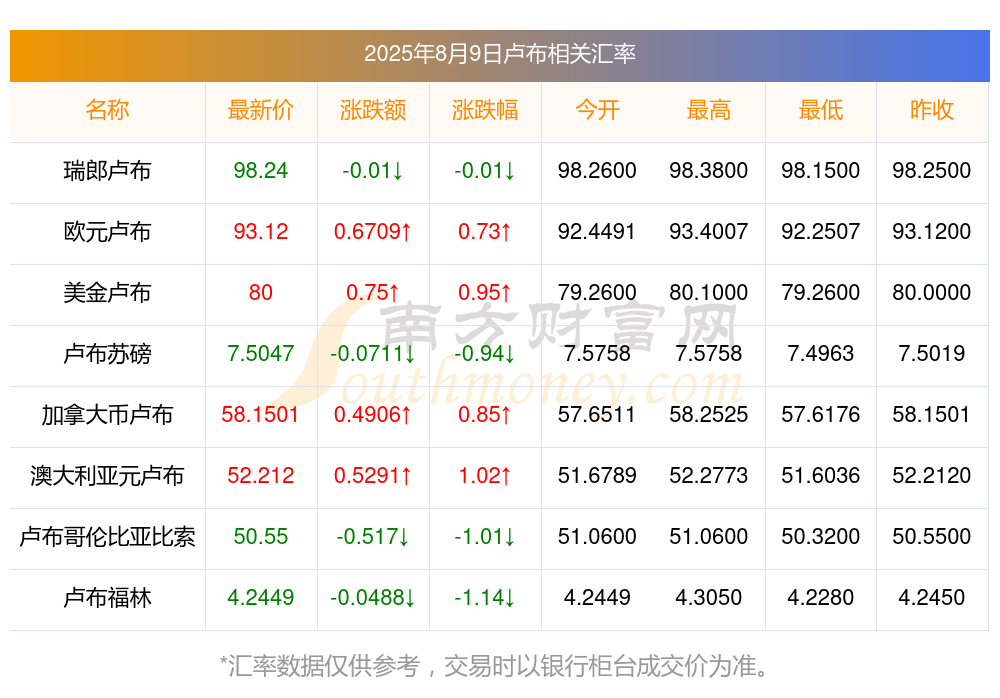
Task: Click latest price 93.12
Action: point(260,231)
